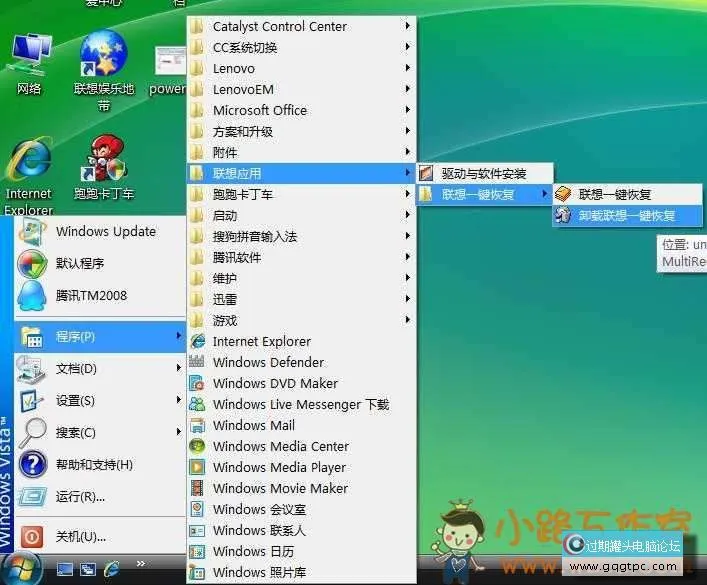Image resolution: width=707 pixels, height=585 pixels.
Task: Click the 腾讯TM2008 penguin icon
Action: [x=32, y=295]
